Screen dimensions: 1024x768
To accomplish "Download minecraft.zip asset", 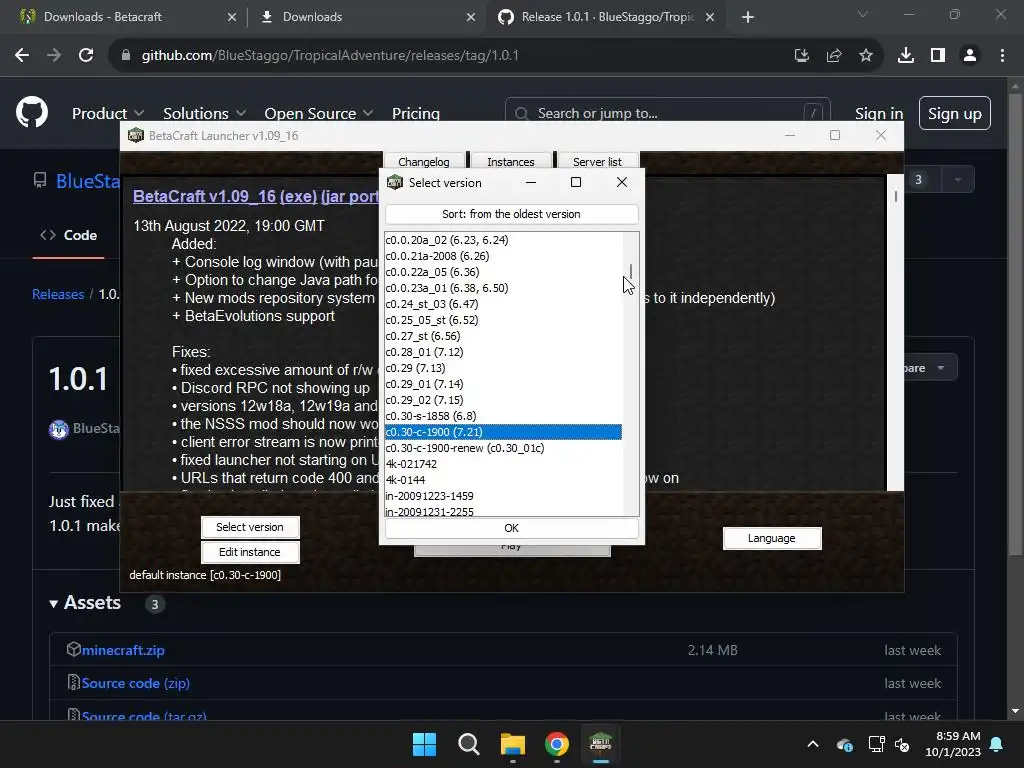I will [x=123, y=650].
